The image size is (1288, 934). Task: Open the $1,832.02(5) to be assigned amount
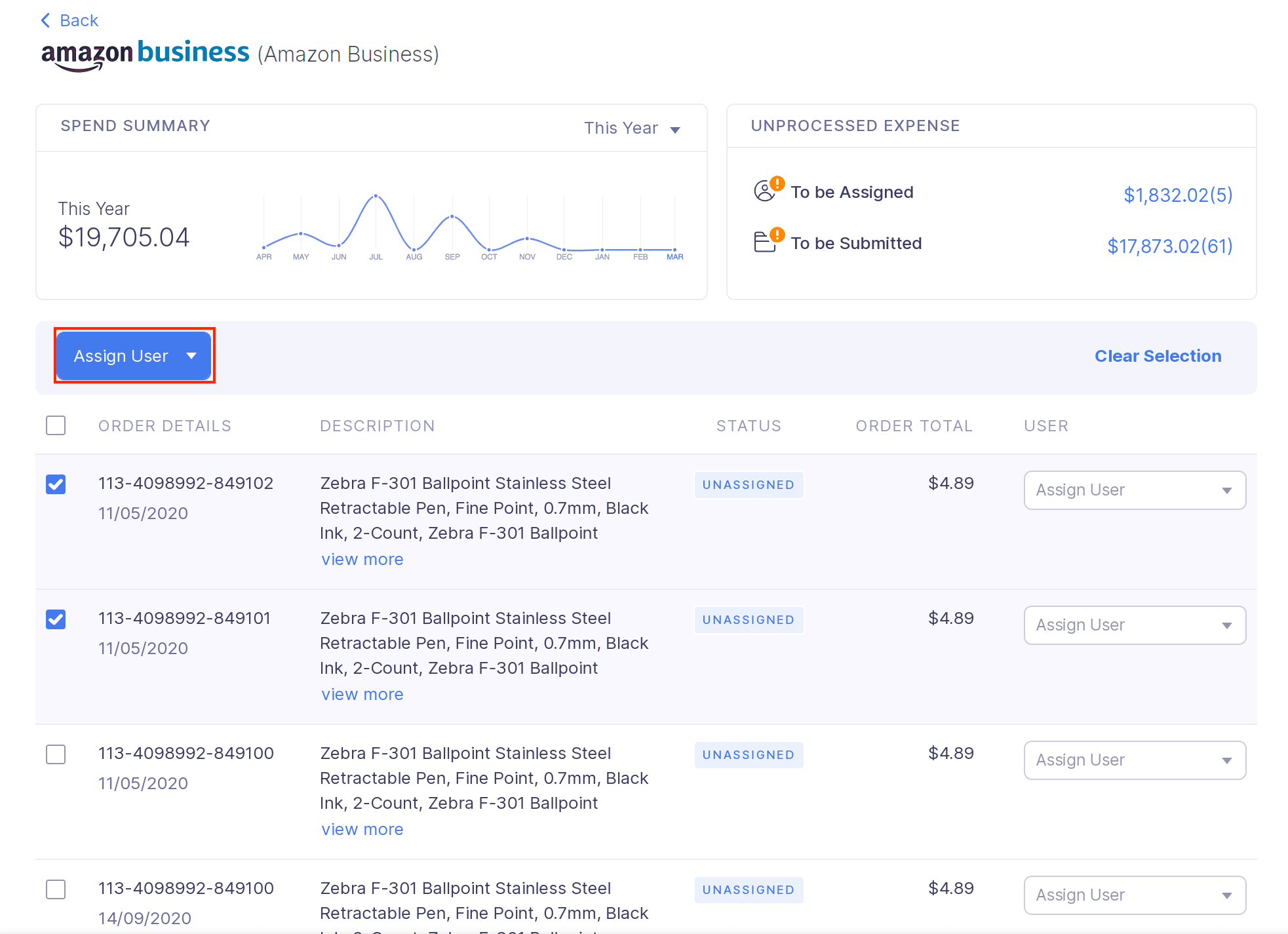(x=1178, y=195)
